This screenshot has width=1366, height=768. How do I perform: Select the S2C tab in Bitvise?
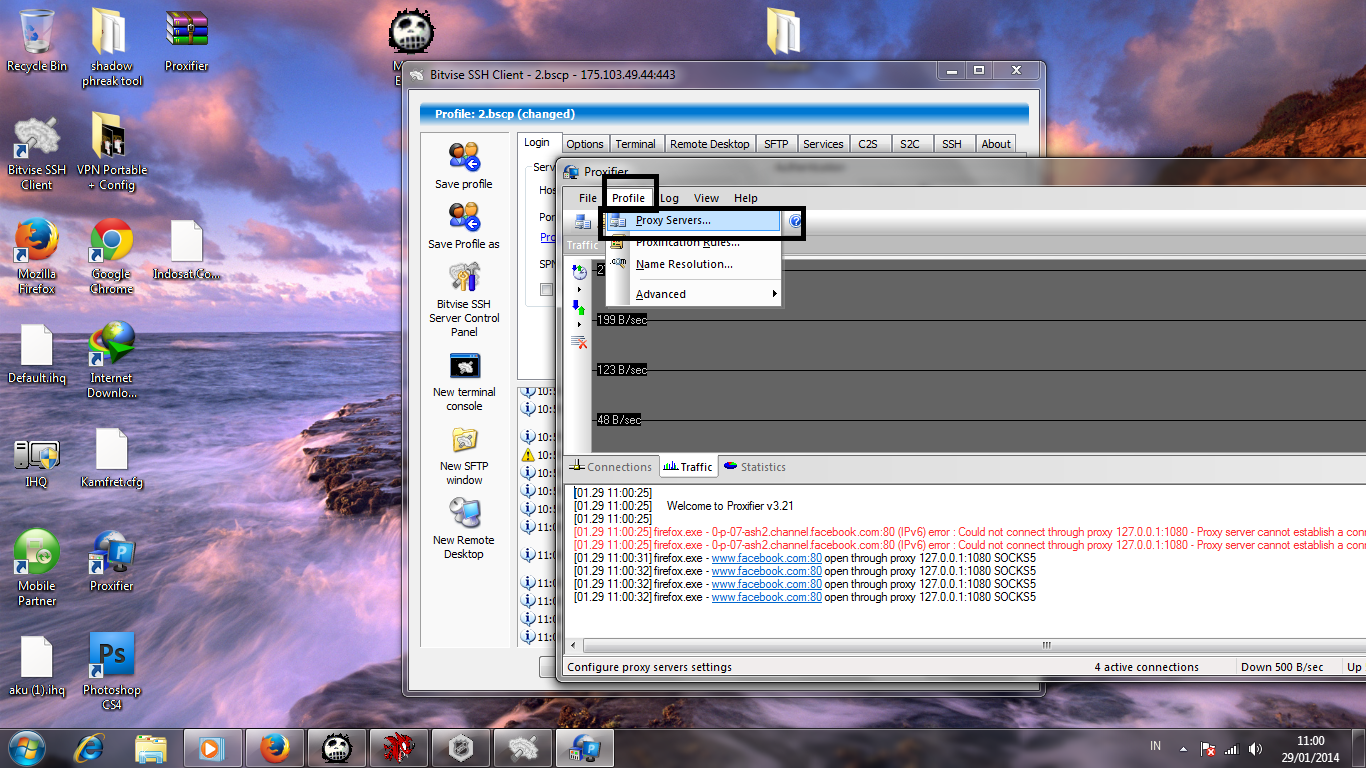pos(909,144)
